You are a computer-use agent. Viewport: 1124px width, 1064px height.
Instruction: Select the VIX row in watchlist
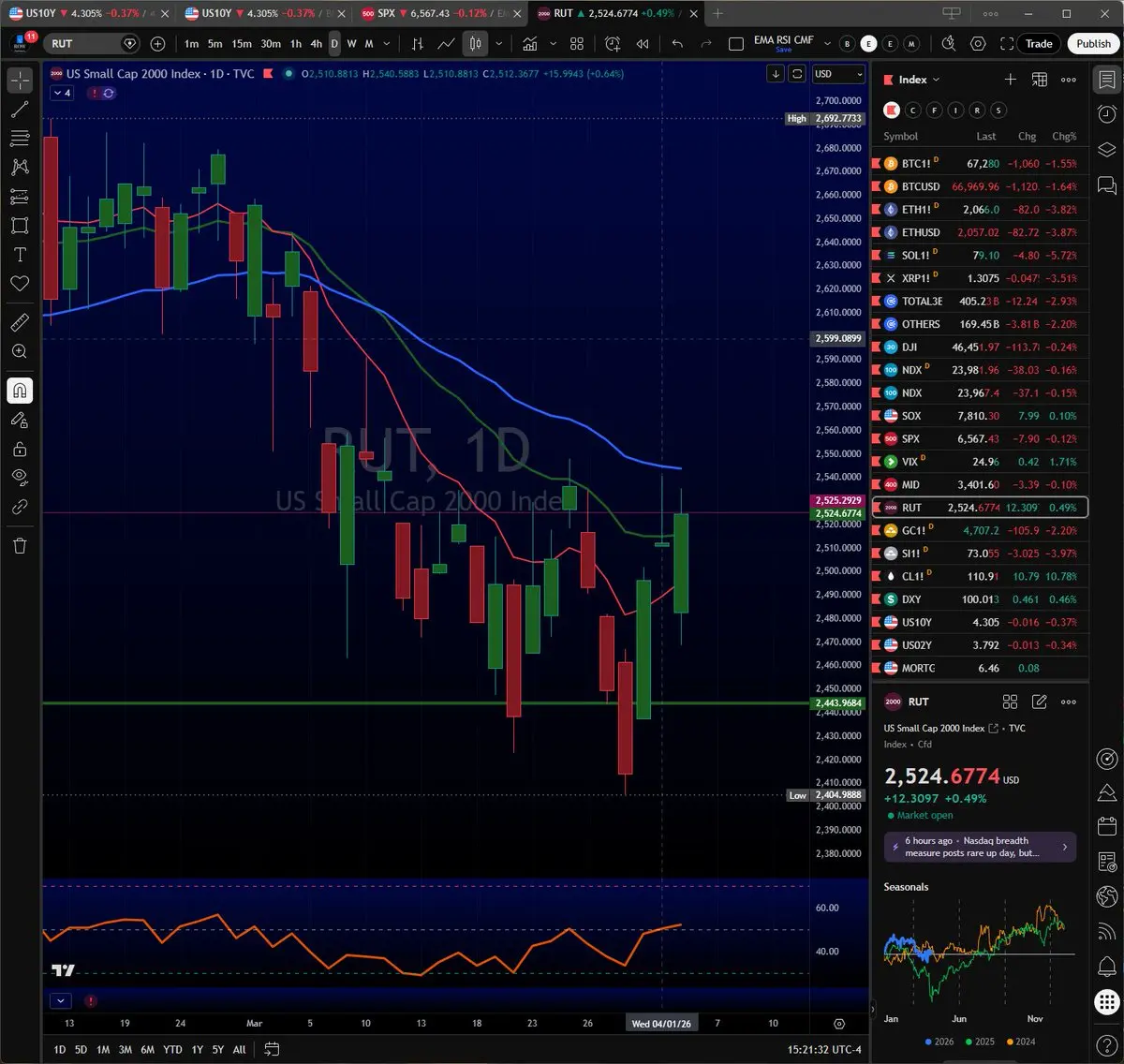point(981,462)
